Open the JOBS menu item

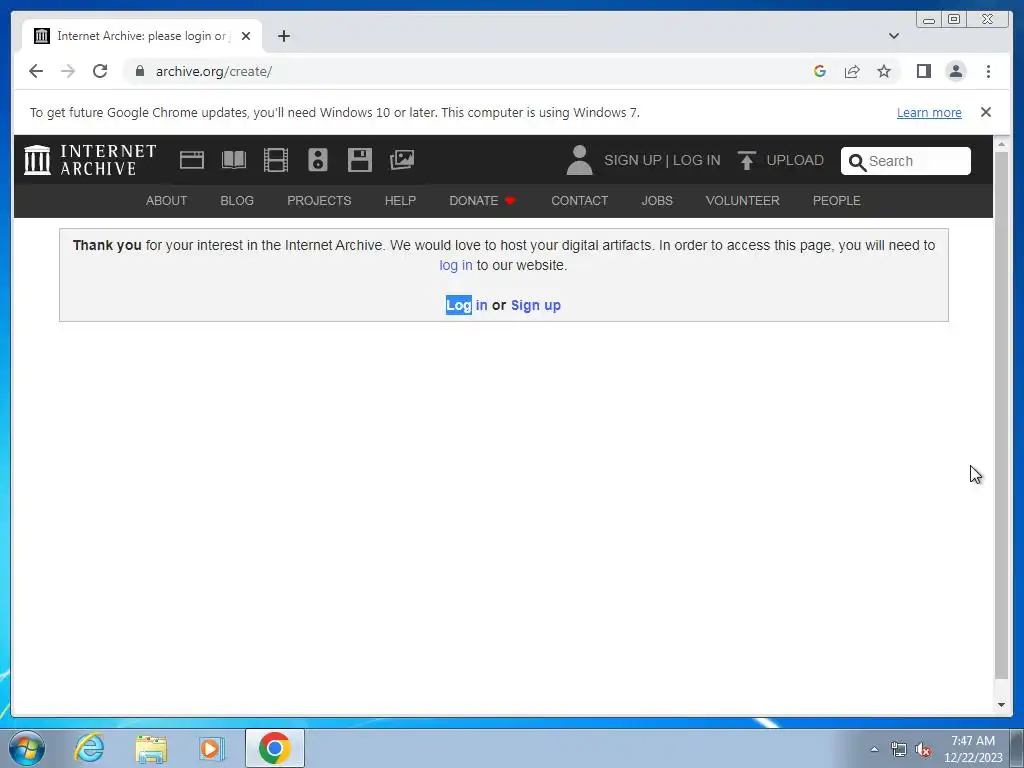tap(657, 200)
